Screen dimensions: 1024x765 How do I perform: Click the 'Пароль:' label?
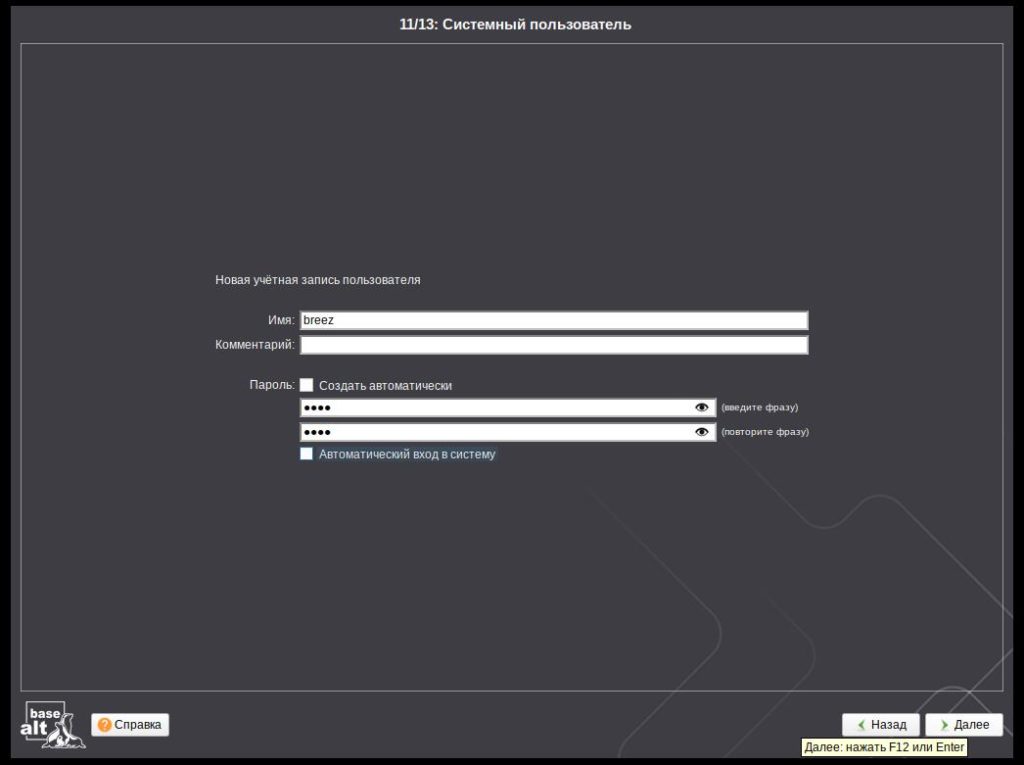[272, 385]
